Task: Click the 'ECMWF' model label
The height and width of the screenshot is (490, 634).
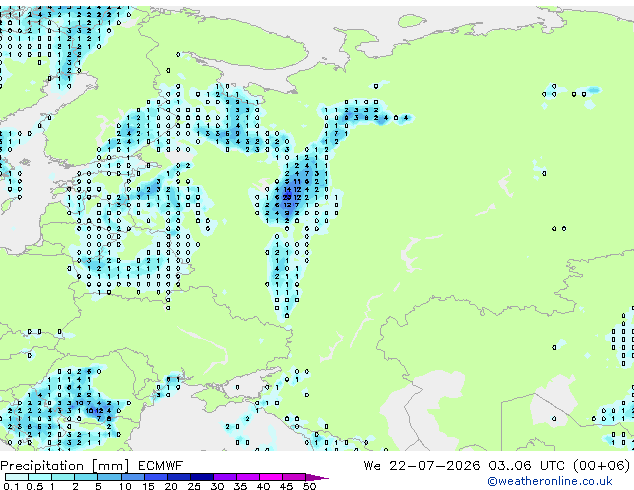Action: 161,466
